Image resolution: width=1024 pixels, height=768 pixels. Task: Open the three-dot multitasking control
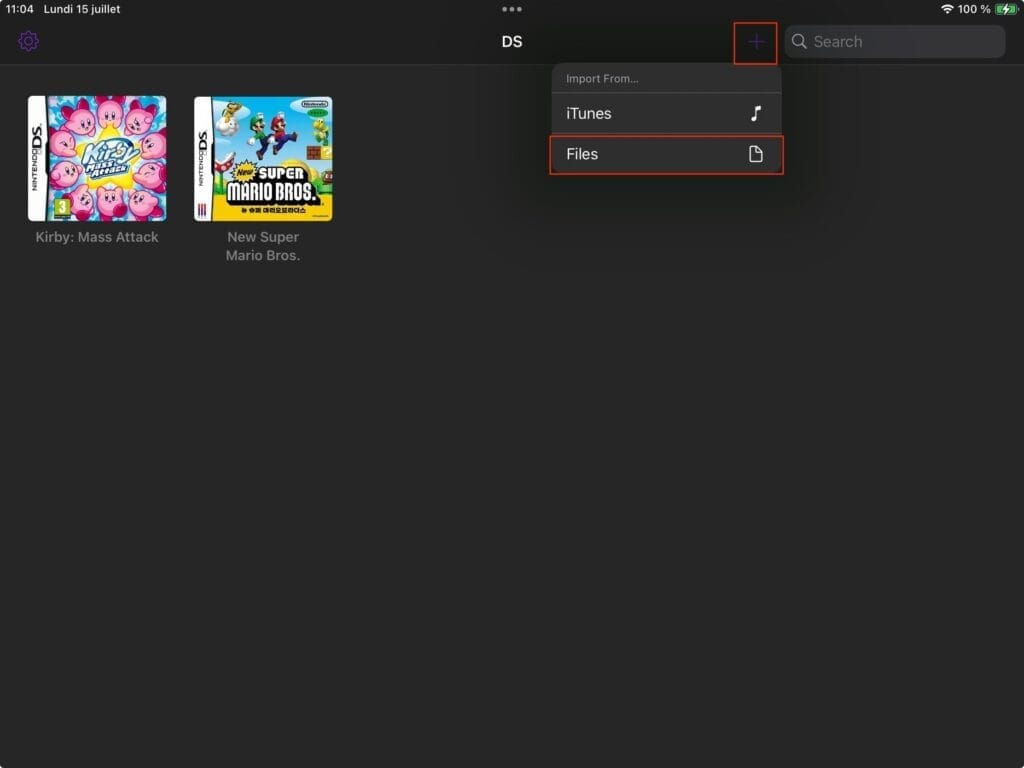tap(512, 9)
